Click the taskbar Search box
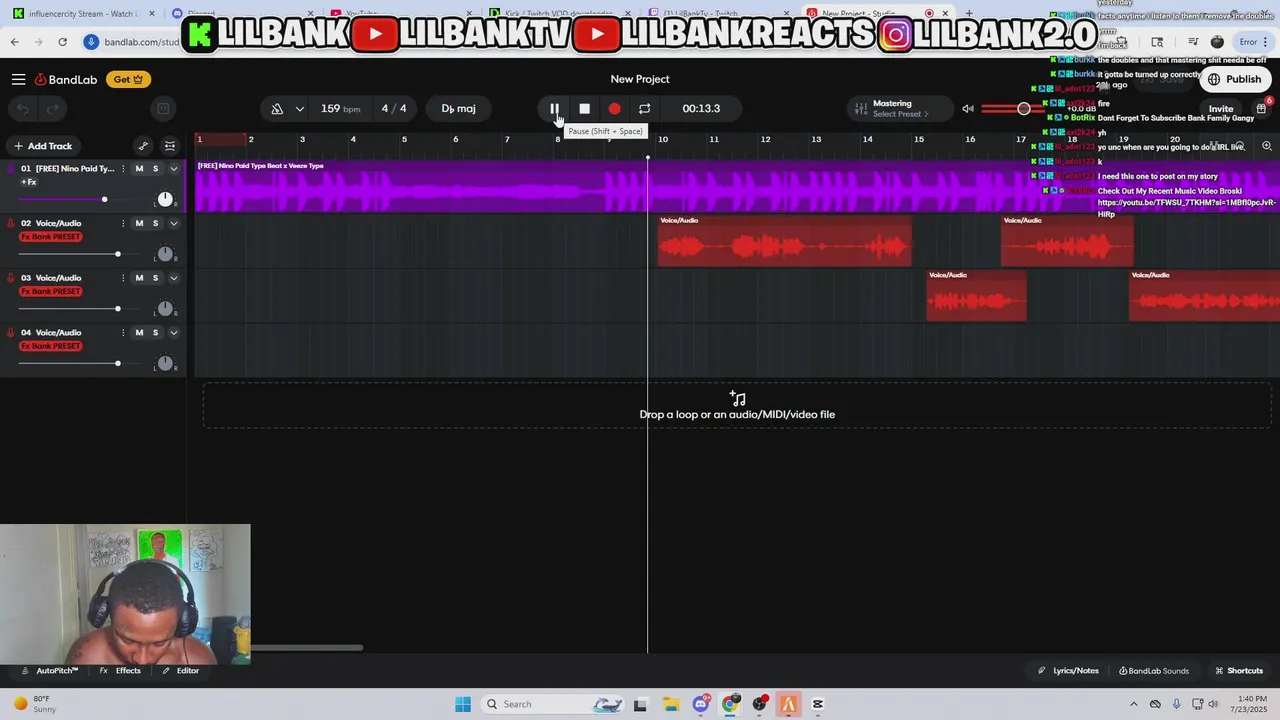Viewport: 1280px width, 720px height. (553, 704)
